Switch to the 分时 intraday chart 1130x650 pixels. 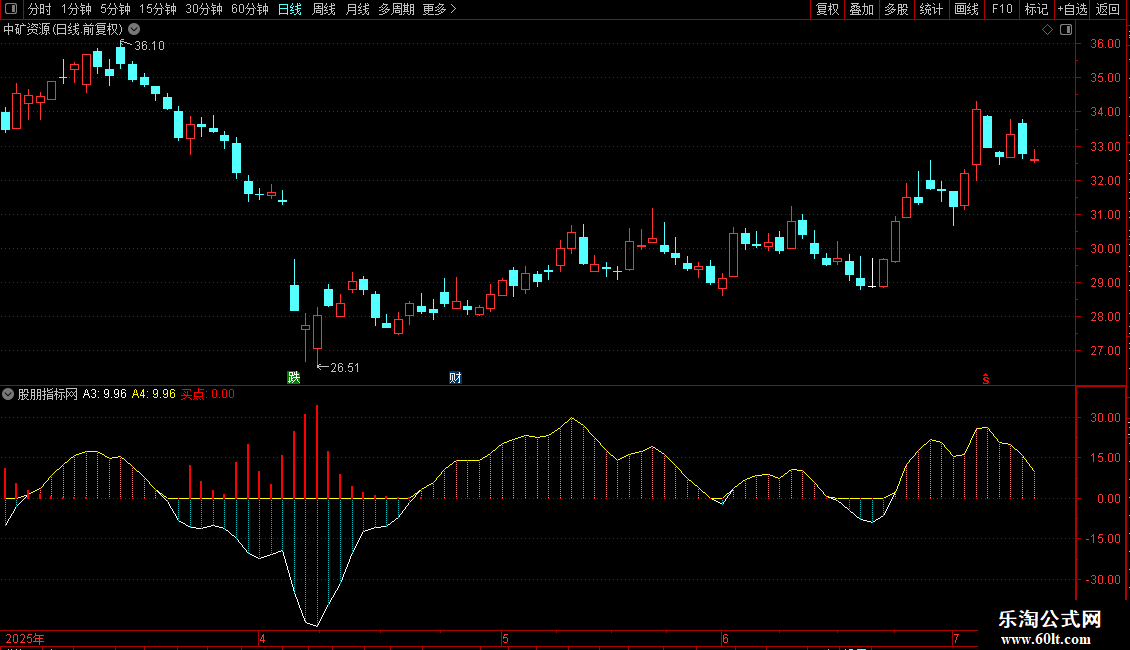(x=40, y=9)
